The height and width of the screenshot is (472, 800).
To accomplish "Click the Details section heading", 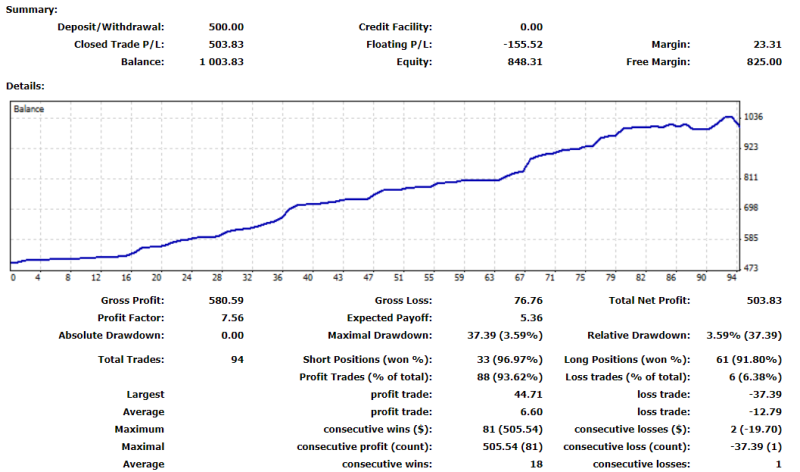I will 25,86.
